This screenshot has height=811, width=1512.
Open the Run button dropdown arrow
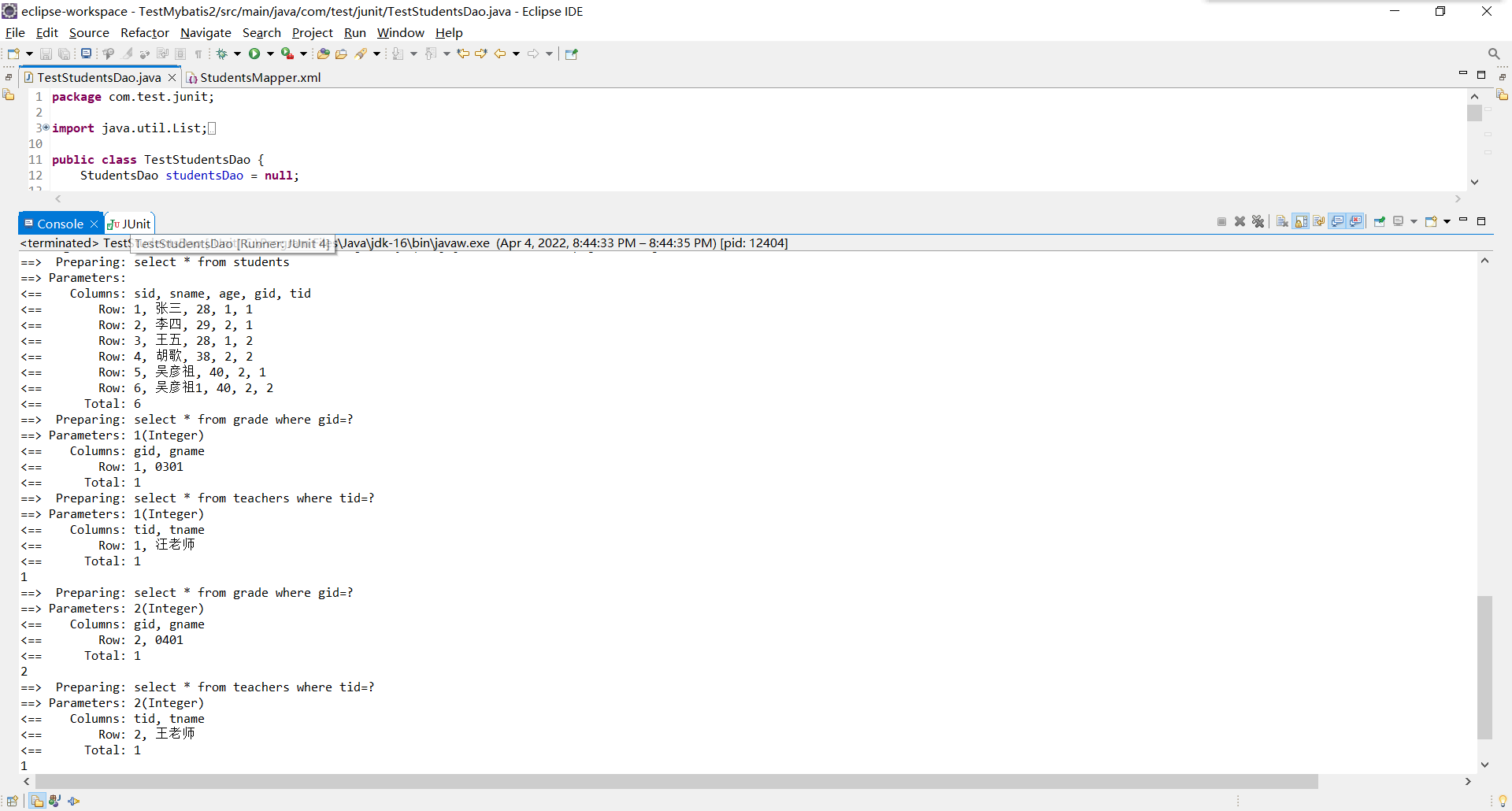pyautogui.click(x=269, y=54)
